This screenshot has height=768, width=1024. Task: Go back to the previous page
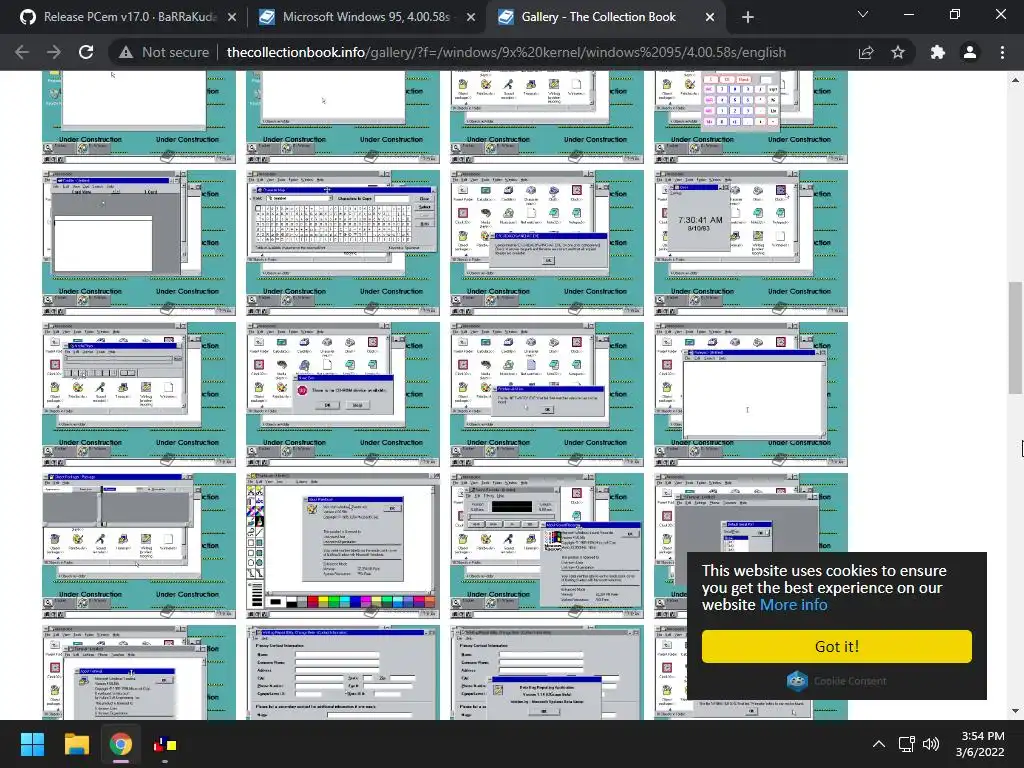pos(22,52)
